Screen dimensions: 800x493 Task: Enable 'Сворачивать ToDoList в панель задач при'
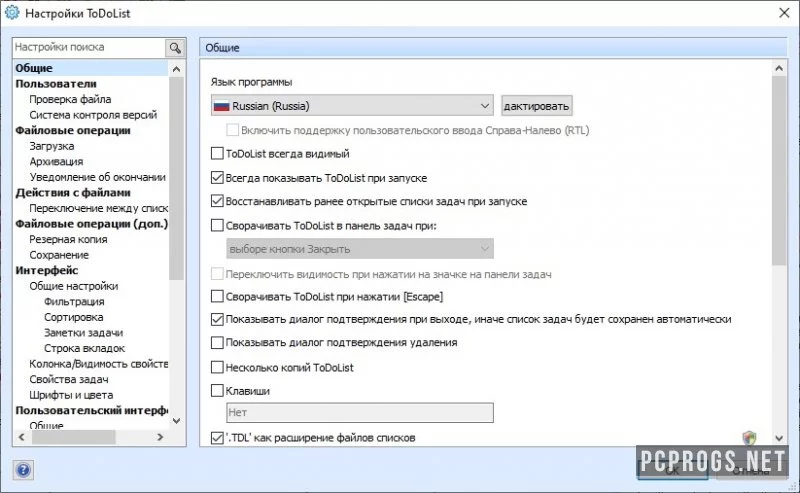217,226
